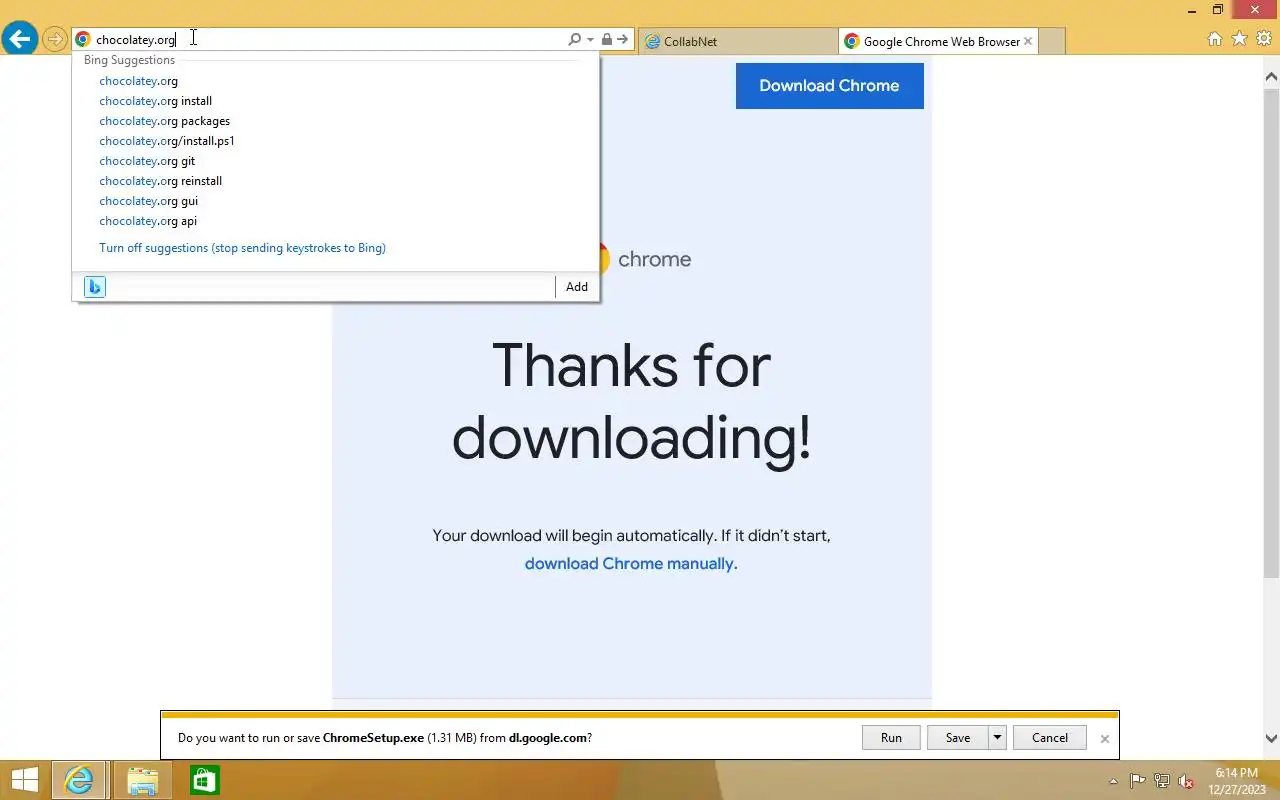Click the muted volume tray icon
Viewport: 1280px width, 800px height.
[1186, 781]
